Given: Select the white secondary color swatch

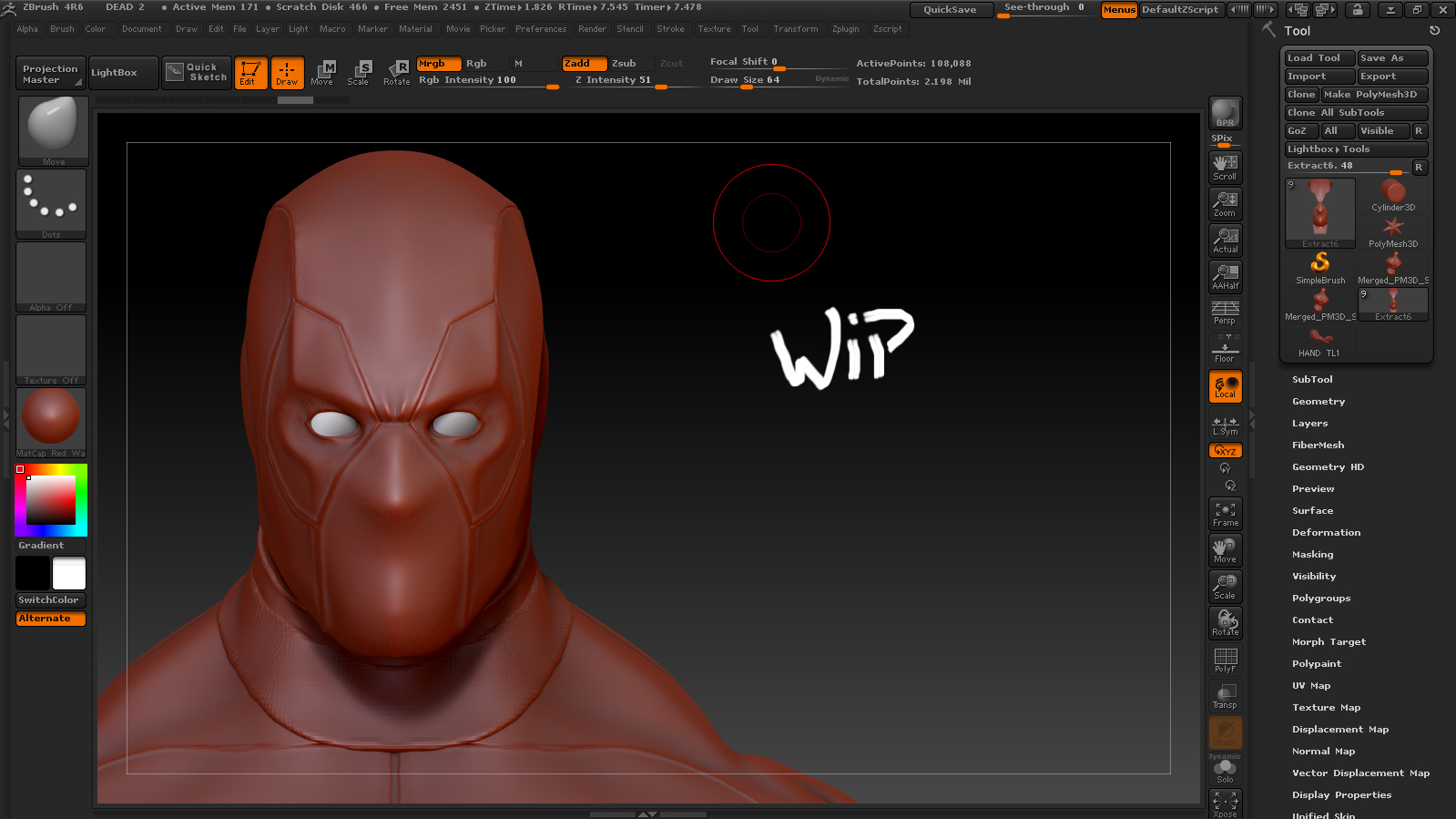Looking at the screenshot, I should (x=69, y=574).
